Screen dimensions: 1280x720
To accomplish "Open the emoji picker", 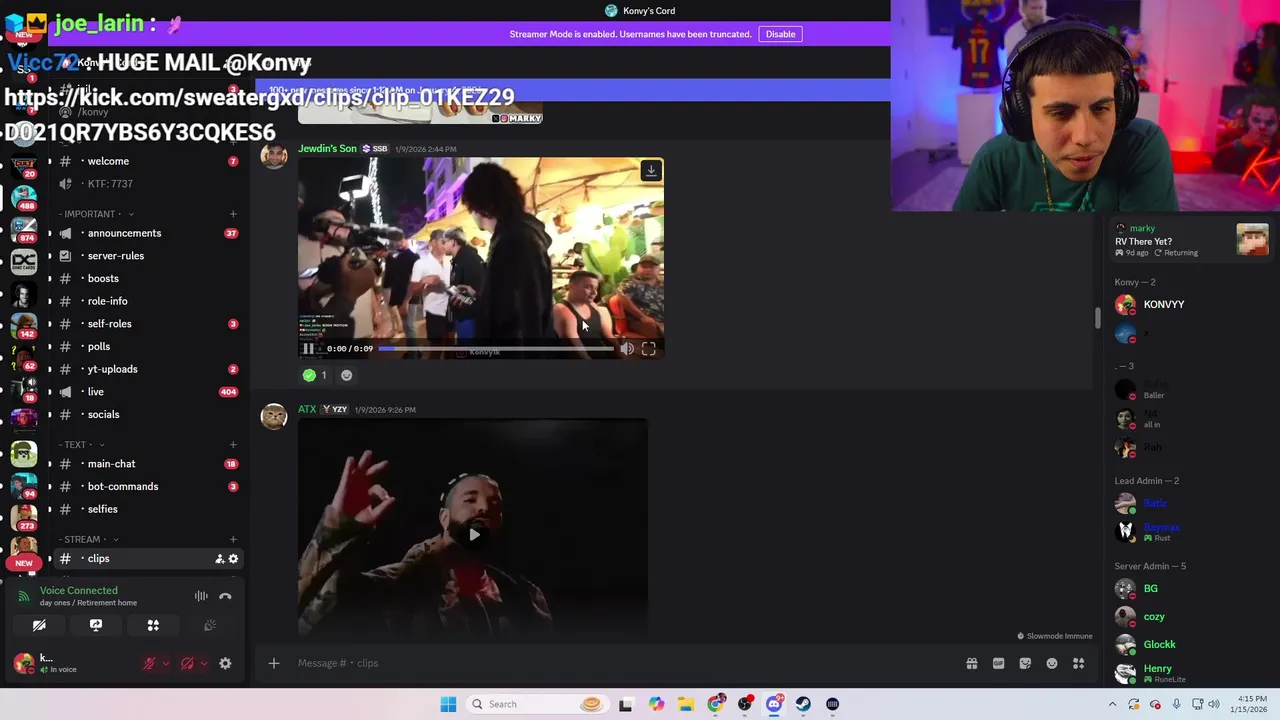I will point(1052,663).
